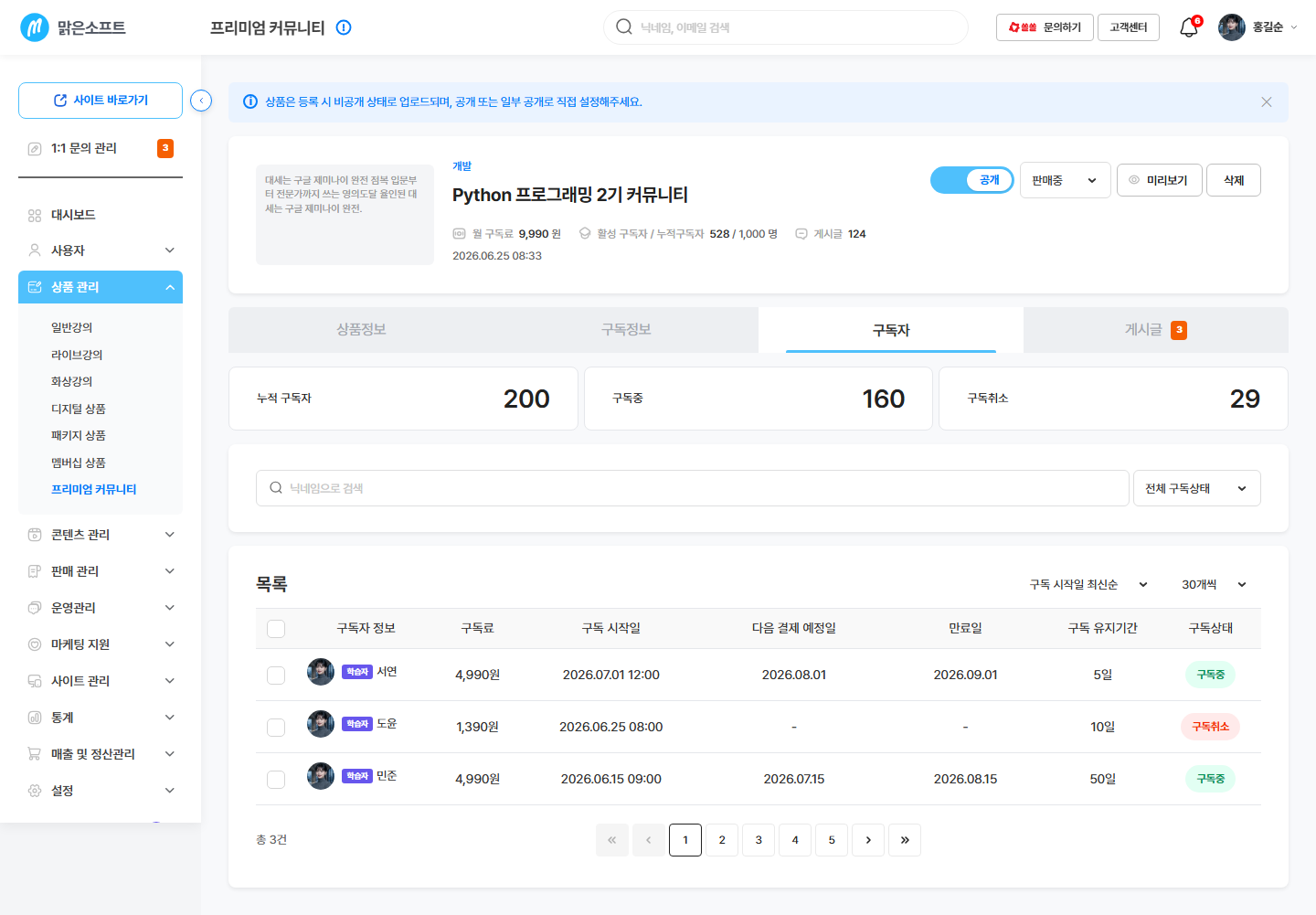Collapse sidebar with round arrow button

click(x=201, y=101)
